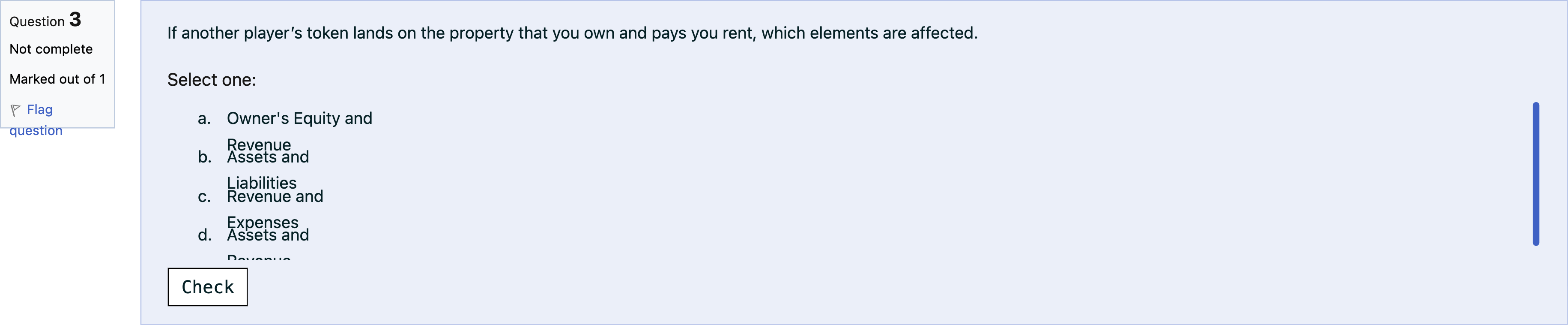Click the 'Question' heading label
Viewport: 1568px width, 325px height.
tap(37, 22)
